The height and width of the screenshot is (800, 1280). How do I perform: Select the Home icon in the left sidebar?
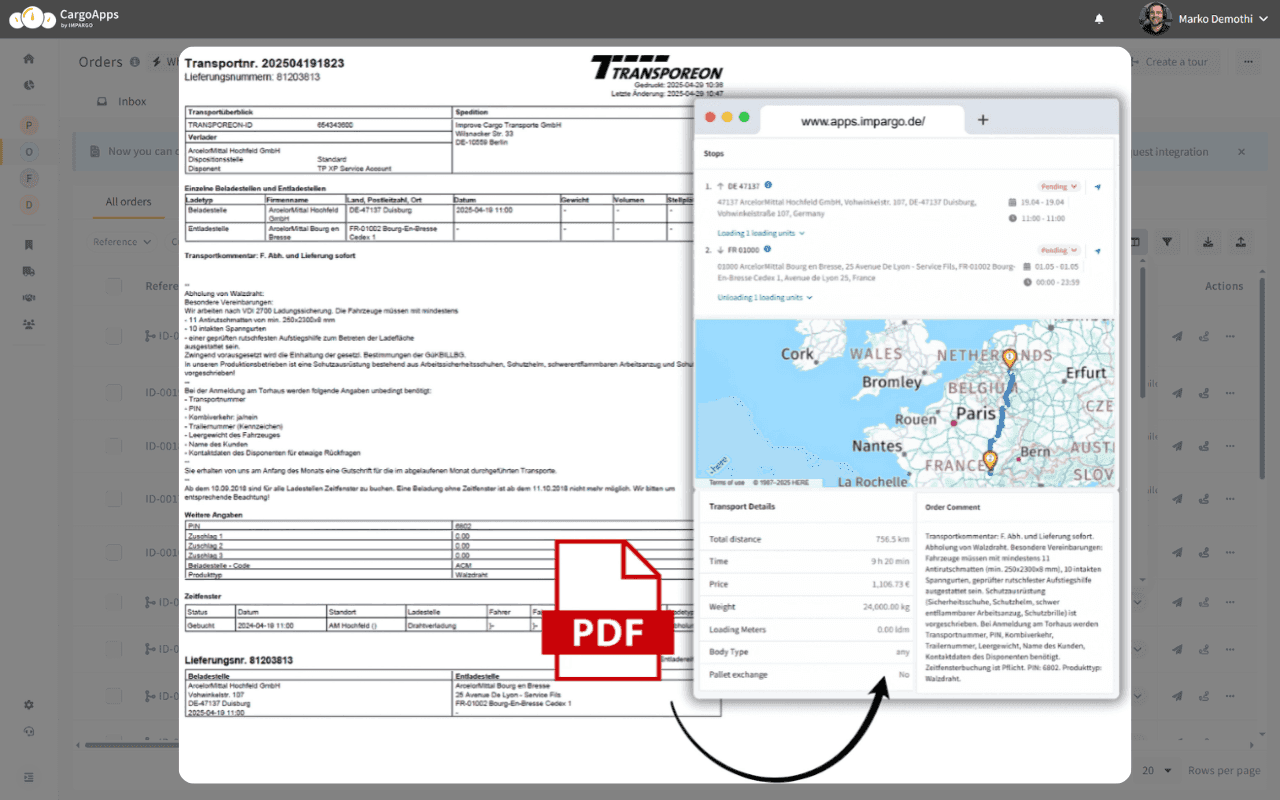click(x=28, y=59)
